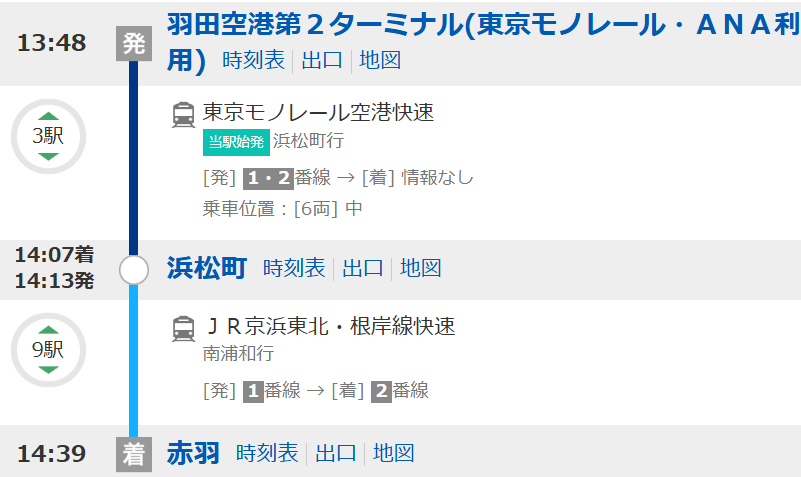Collapse the 9駅 stops with the down arrow
Screen dimensions: 801x477
49,370
